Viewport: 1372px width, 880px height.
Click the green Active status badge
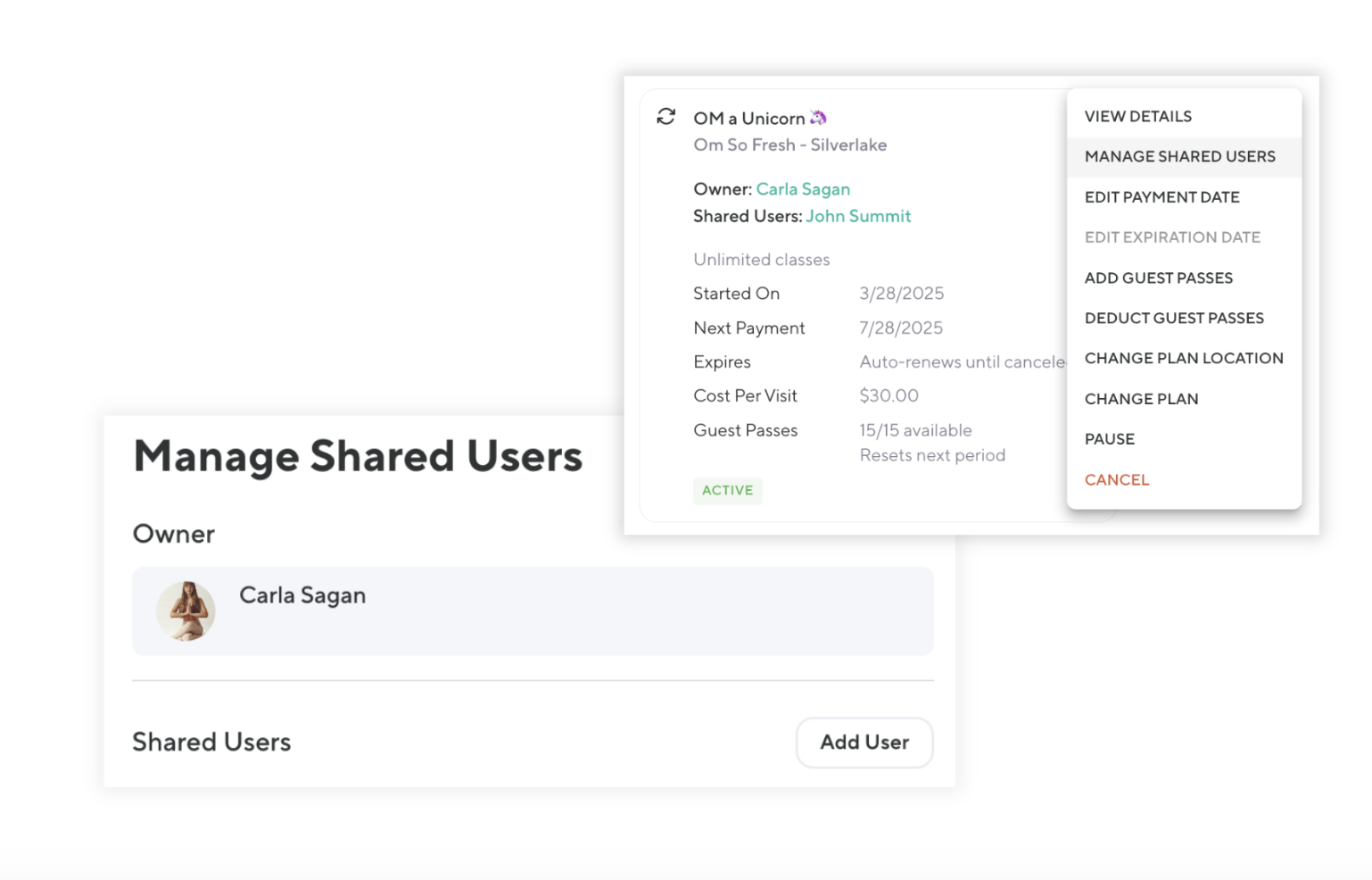click(x=727, y=490)
